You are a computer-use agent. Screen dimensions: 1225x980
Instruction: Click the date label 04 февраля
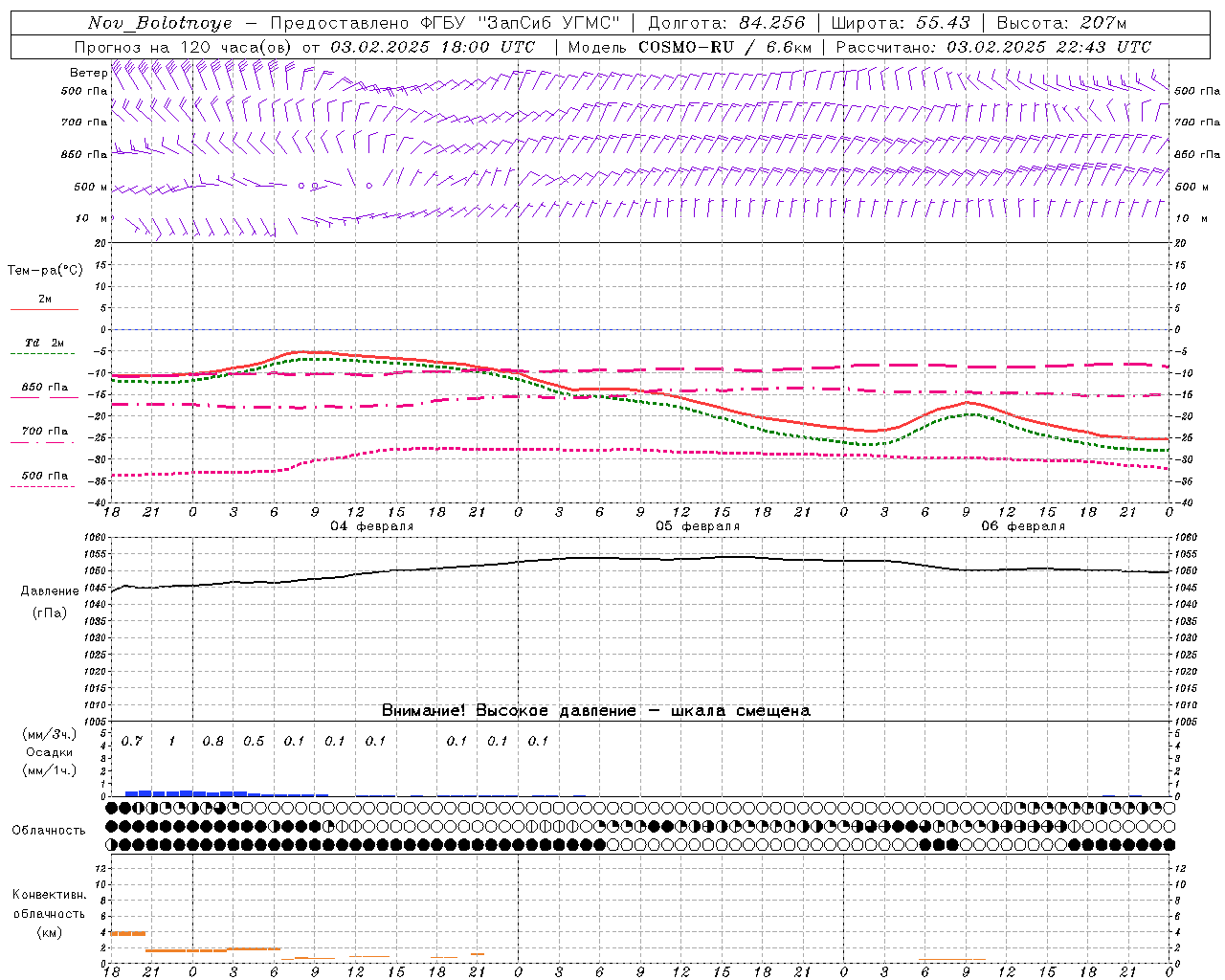tap(372, 526)
